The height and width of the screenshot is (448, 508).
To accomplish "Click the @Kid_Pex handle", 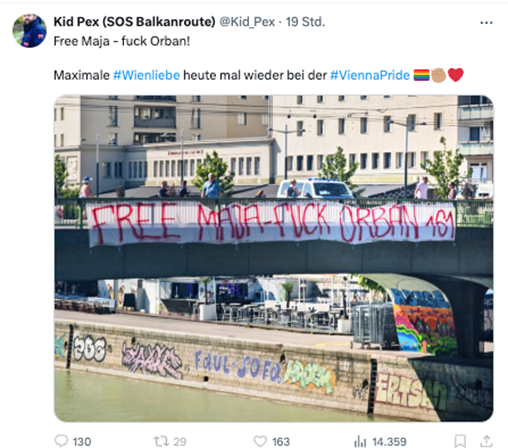I will [247, 22].
